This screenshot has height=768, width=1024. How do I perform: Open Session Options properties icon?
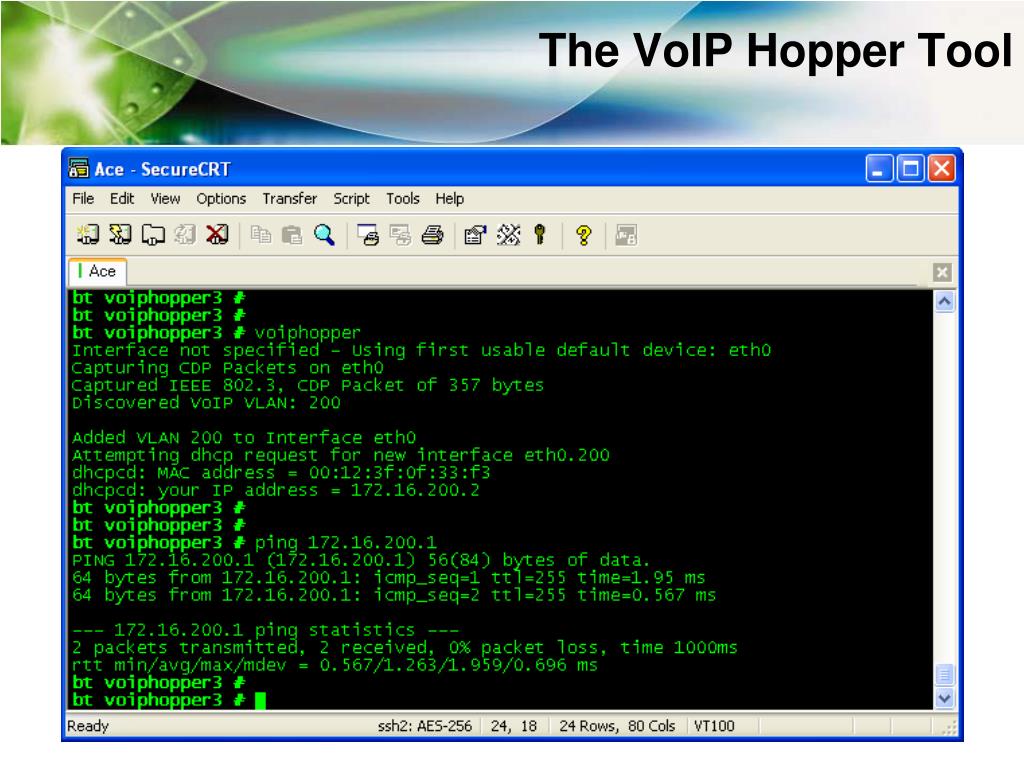point(475,234)
